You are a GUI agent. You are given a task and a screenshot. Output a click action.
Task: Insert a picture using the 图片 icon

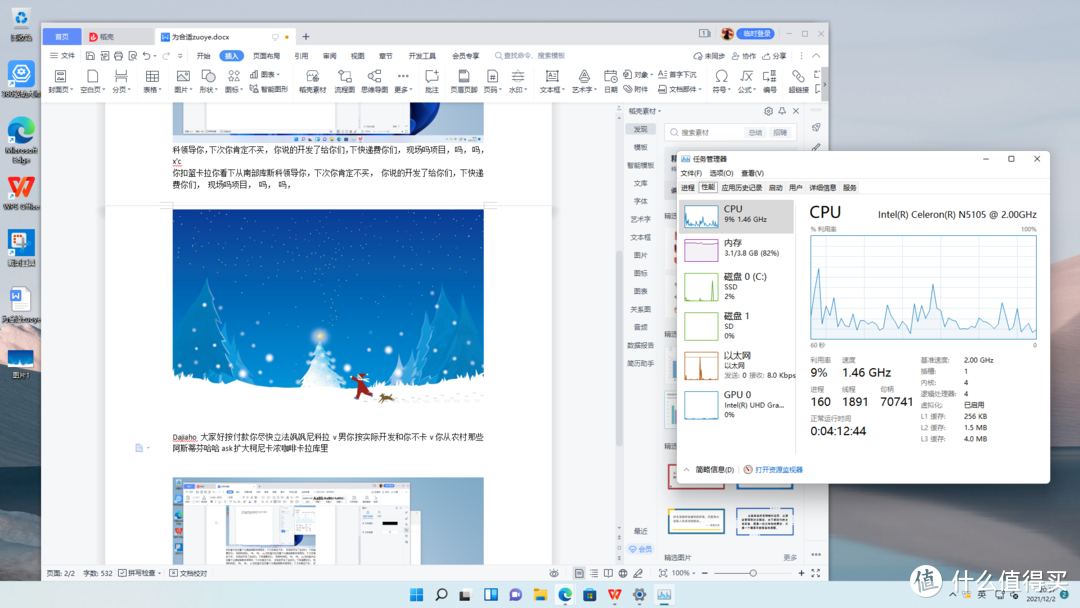point(184,77)
